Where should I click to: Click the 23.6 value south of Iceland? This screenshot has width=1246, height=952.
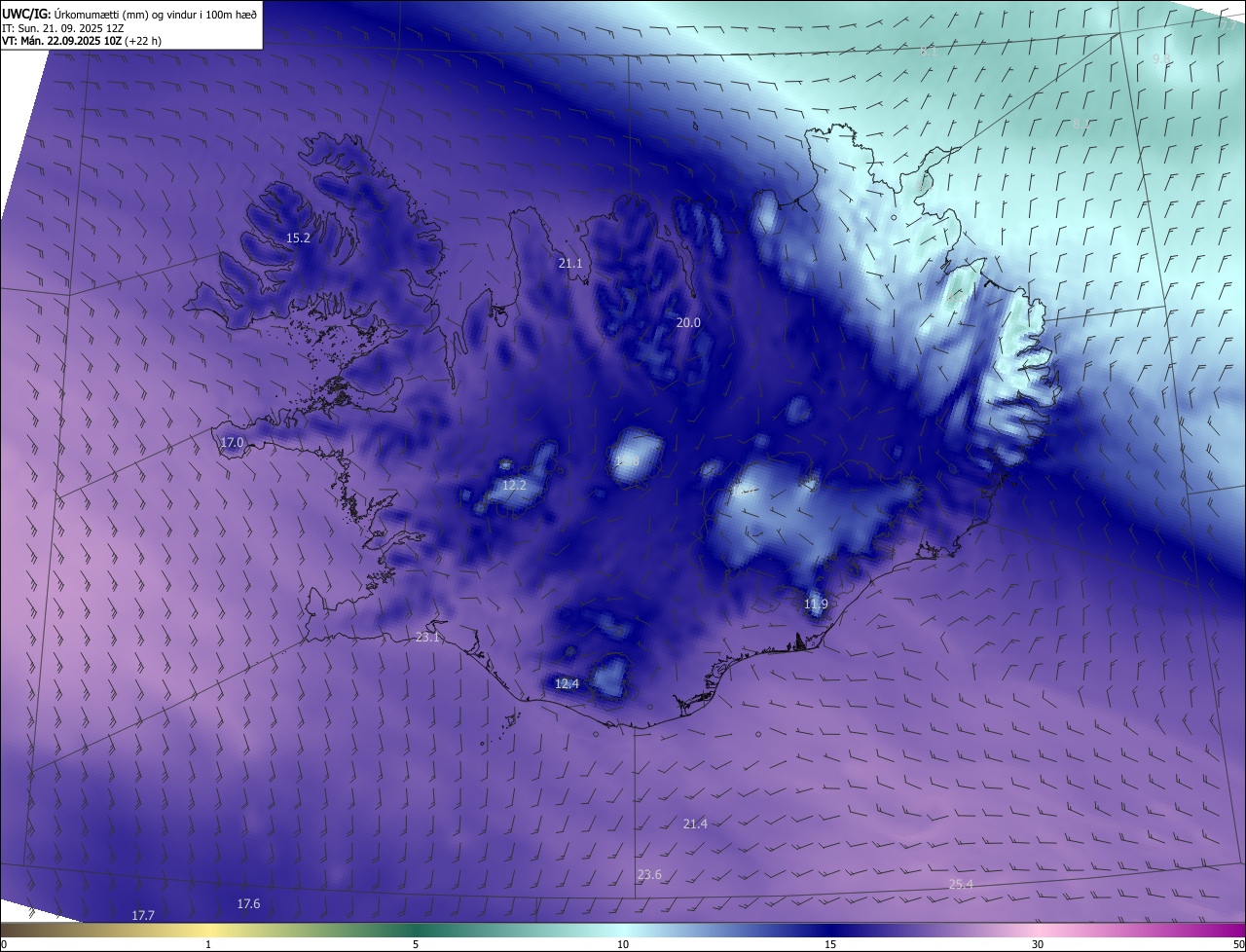click(649, 875)
